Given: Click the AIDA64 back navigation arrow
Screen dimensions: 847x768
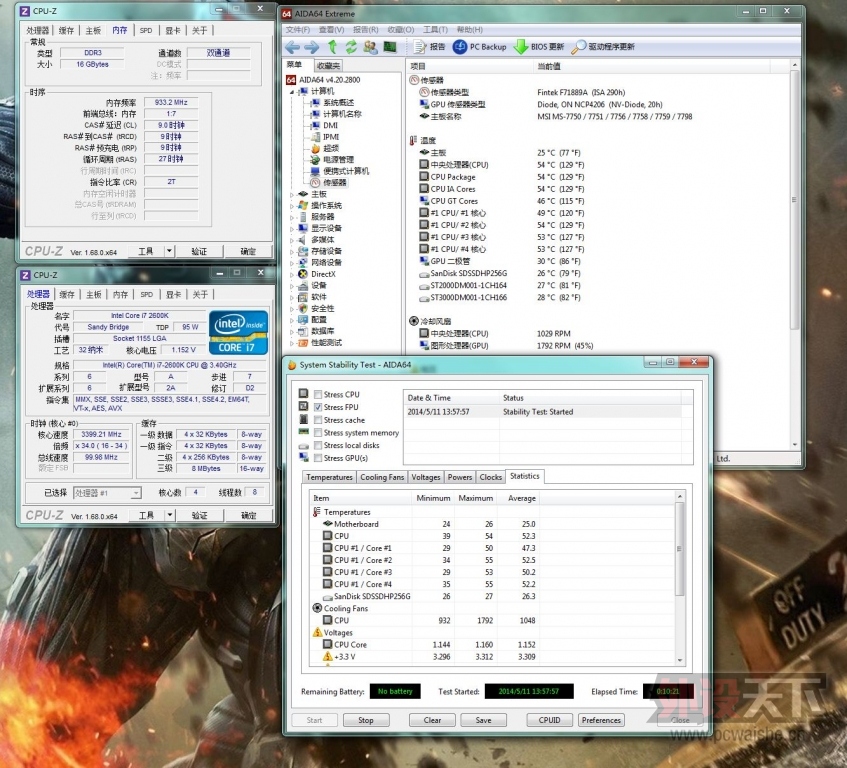Looking at the screenshot, I should 293,47.
